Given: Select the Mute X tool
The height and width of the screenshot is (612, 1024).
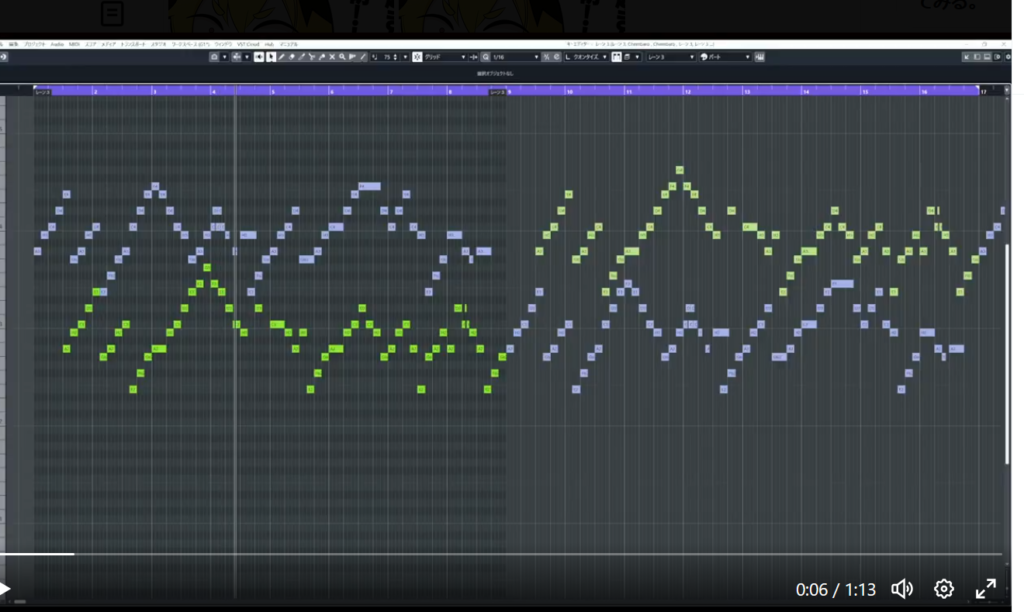Looking at the screenshot, I should [332, 57].
